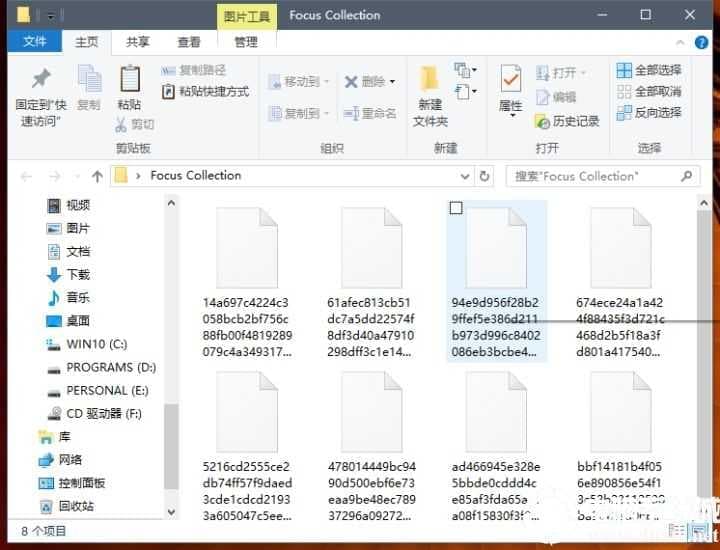Open Libraries (库) in the navigation pane

(x=55, y=437)
